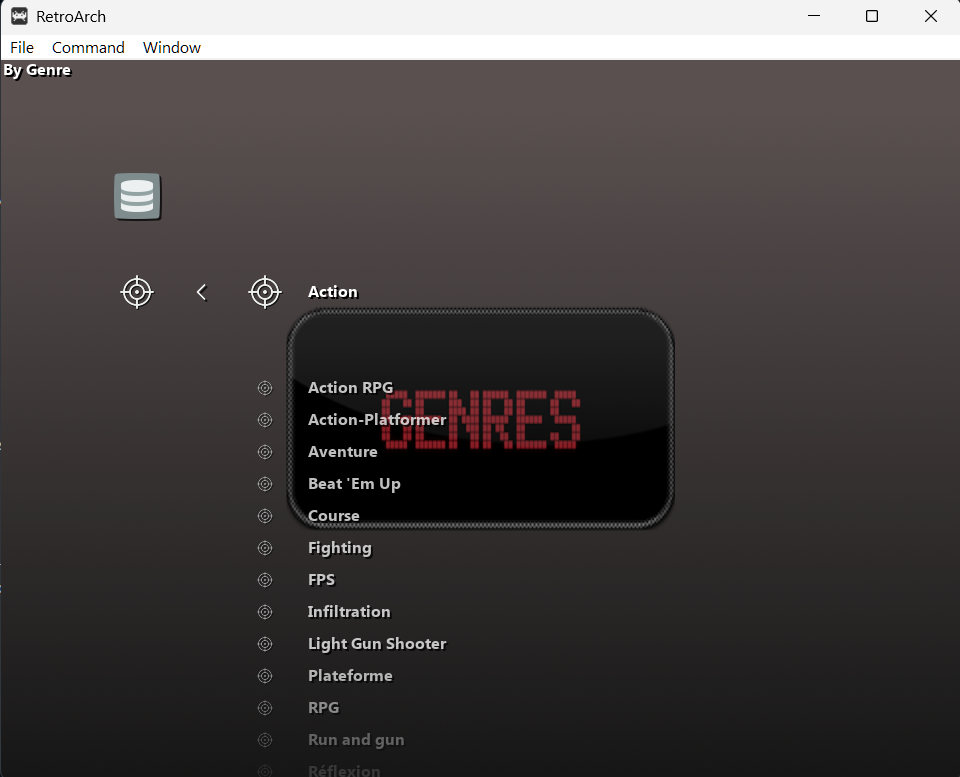Open the Command menu
This screenshot has height=777, width=960.
(88, 48)
